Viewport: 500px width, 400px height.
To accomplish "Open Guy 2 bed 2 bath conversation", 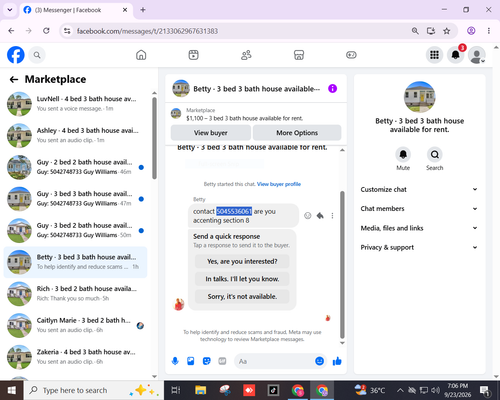I will click(x=75, y=167).
